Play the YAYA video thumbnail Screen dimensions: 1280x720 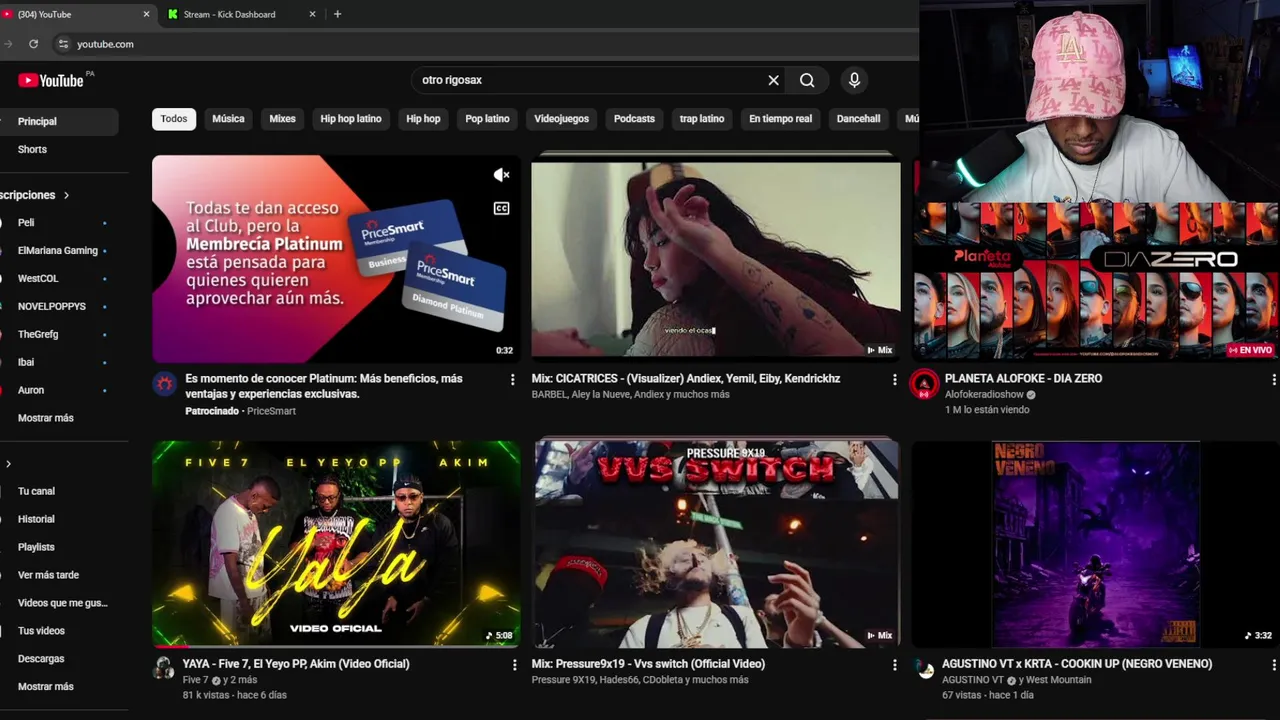pyautogui.click(x=336, y=543)
